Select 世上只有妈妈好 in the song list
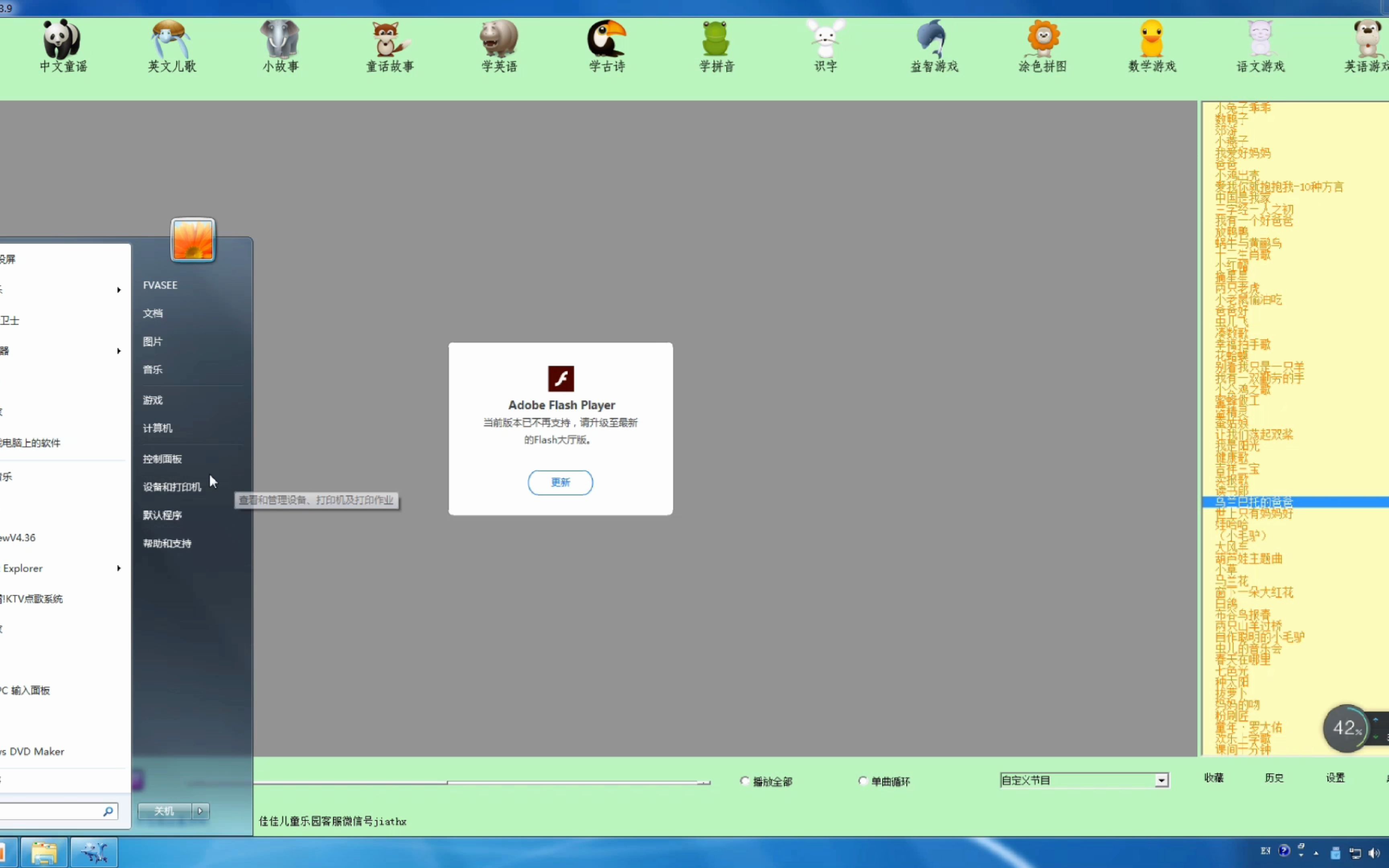The image size is (1389, 868). (x=1254, y=514)
